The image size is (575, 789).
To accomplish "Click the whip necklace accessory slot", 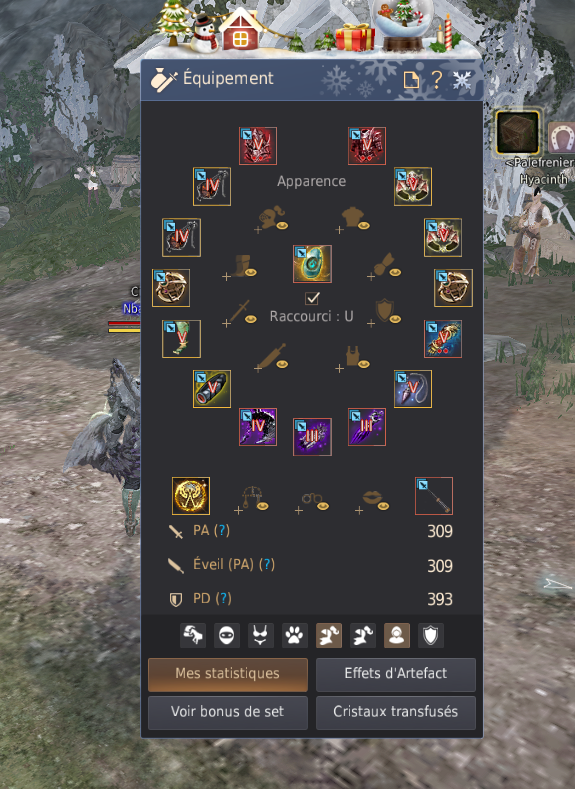I will coord(413,389).
